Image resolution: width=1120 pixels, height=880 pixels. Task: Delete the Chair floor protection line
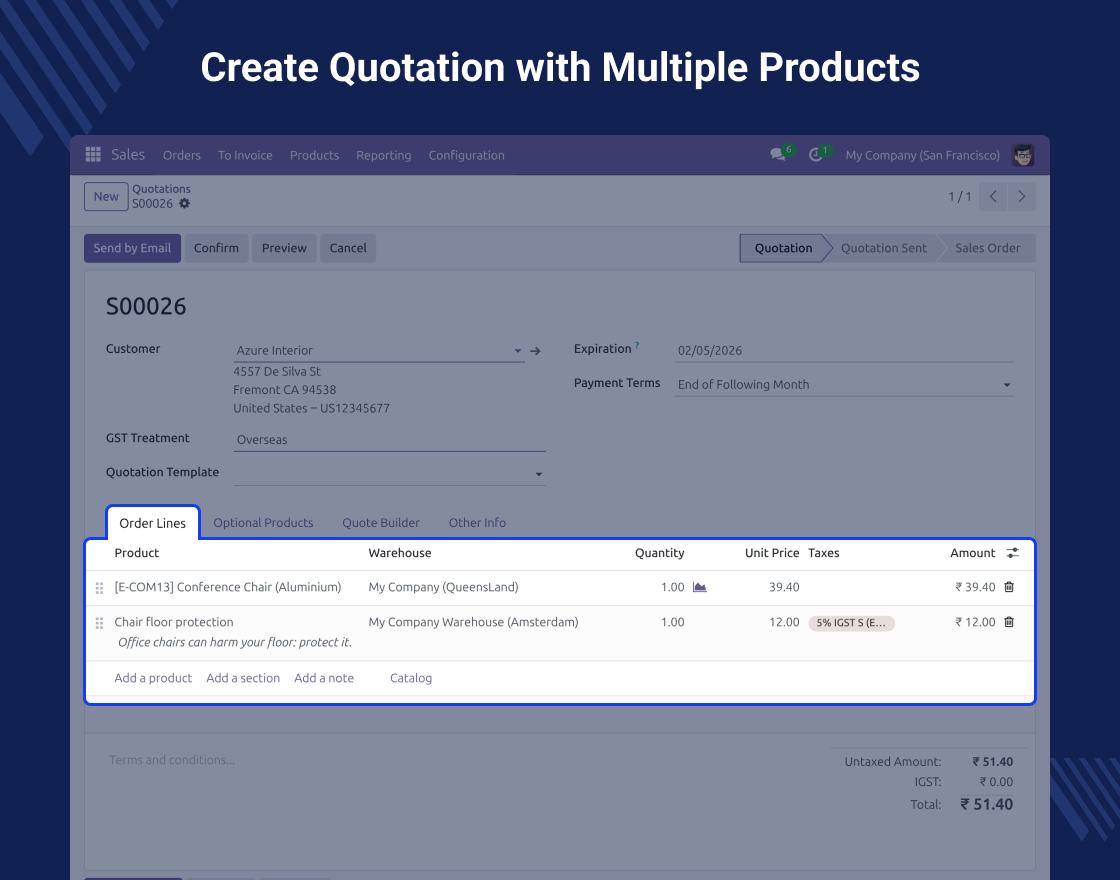[x=1009, y=622]
